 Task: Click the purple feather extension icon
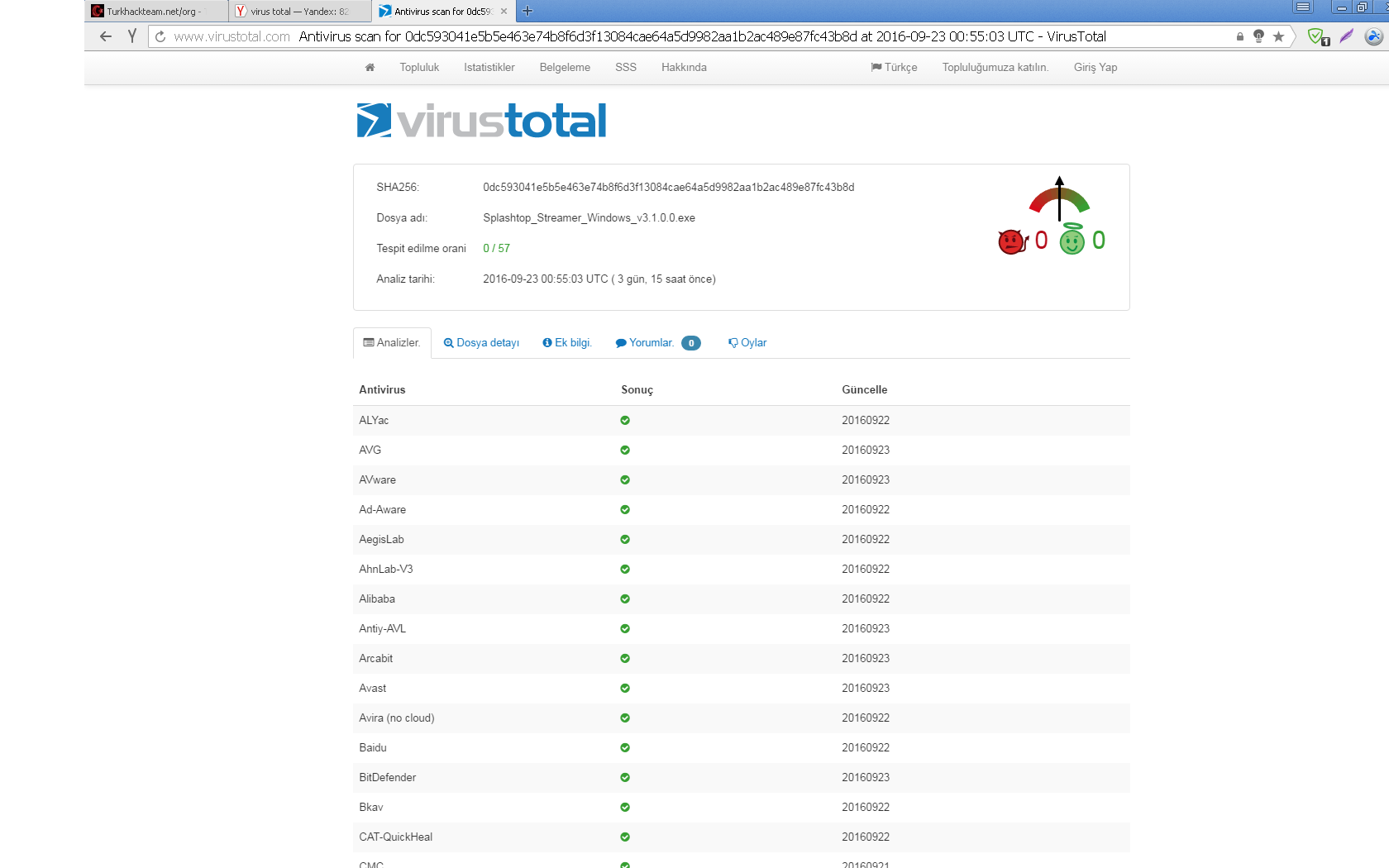[x=1347, y=36]
